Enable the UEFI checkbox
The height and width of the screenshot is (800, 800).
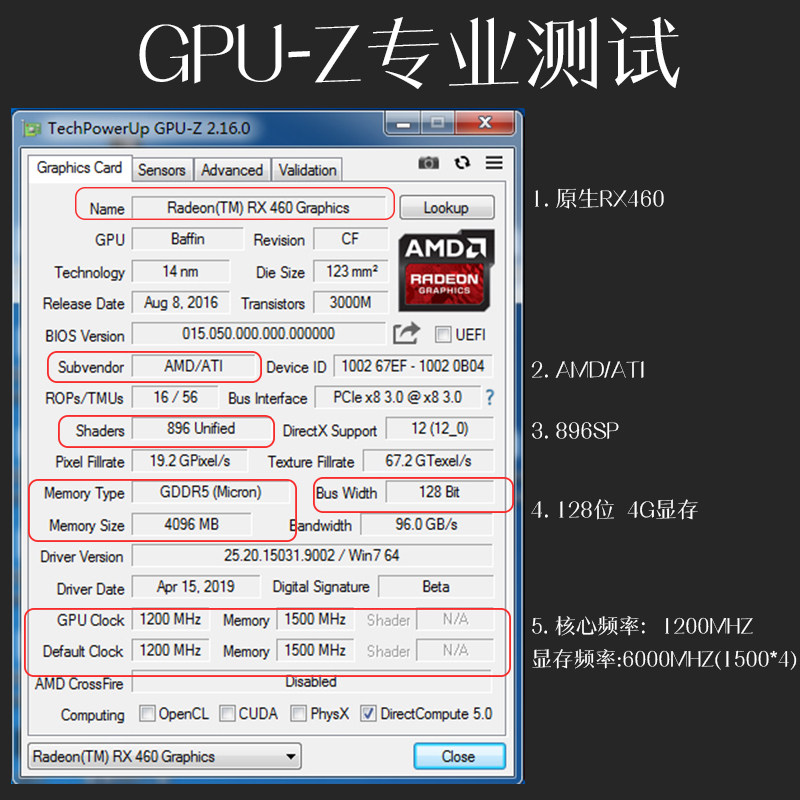coord(441,334)
